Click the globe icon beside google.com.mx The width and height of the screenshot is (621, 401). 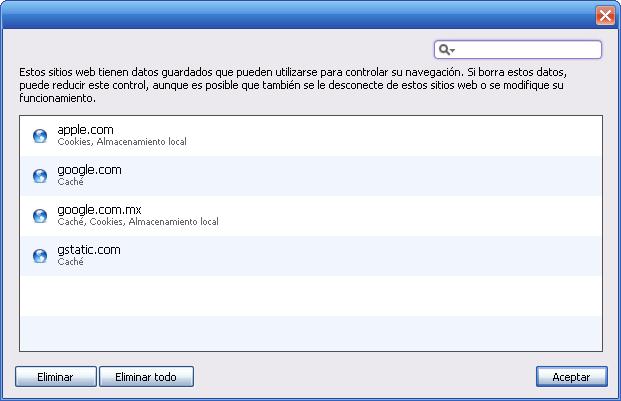(40, 216)
